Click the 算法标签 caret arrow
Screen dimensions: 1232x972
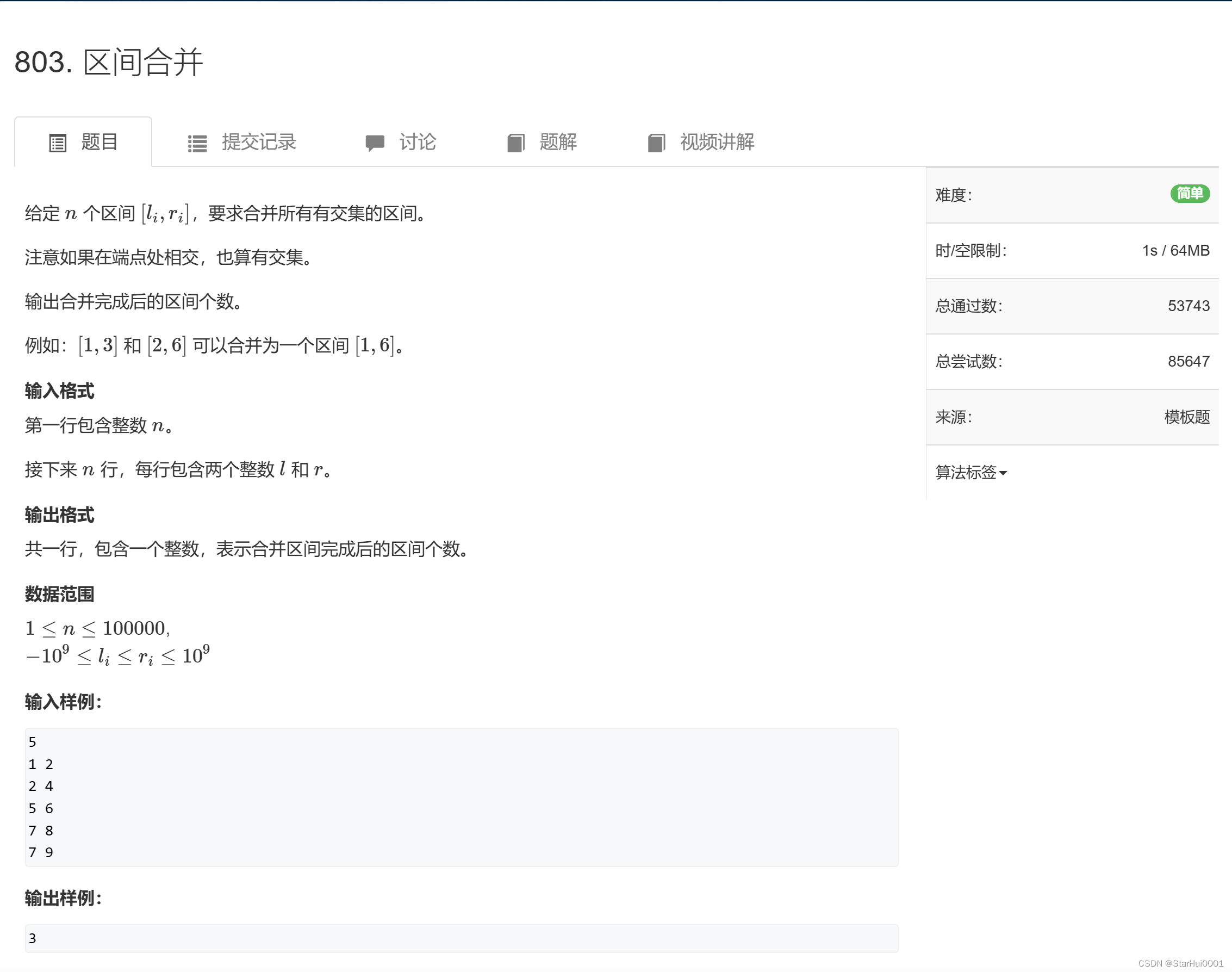[1003, 473]
